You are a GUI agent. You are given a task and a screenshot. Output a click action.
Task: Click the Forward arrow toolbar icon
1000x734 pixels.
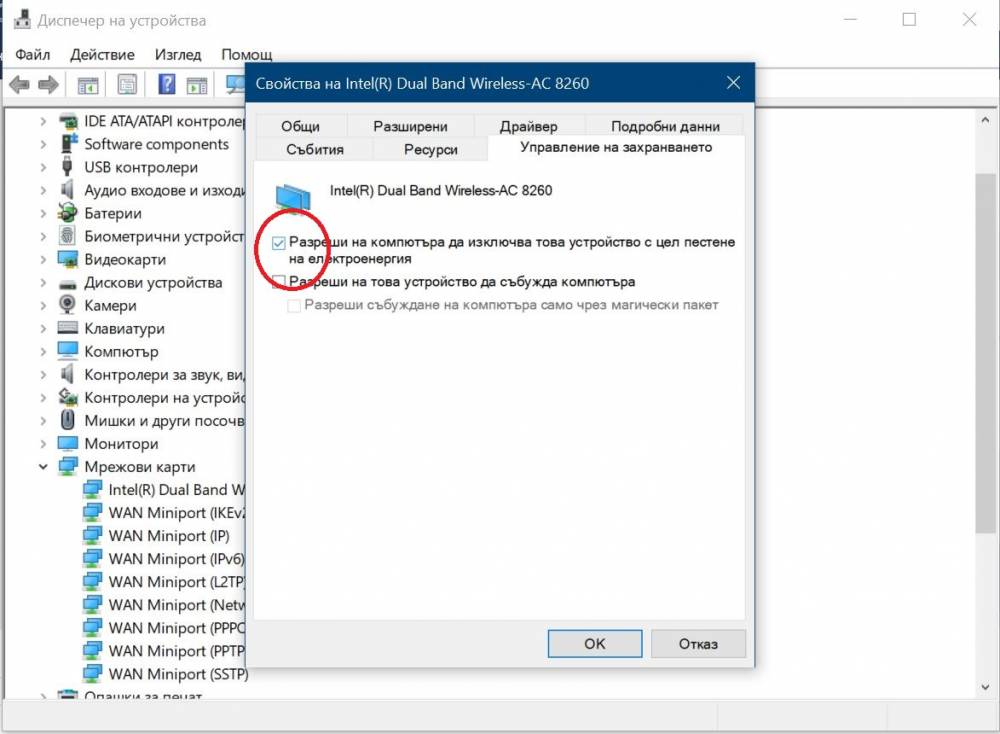coord(48,84)
